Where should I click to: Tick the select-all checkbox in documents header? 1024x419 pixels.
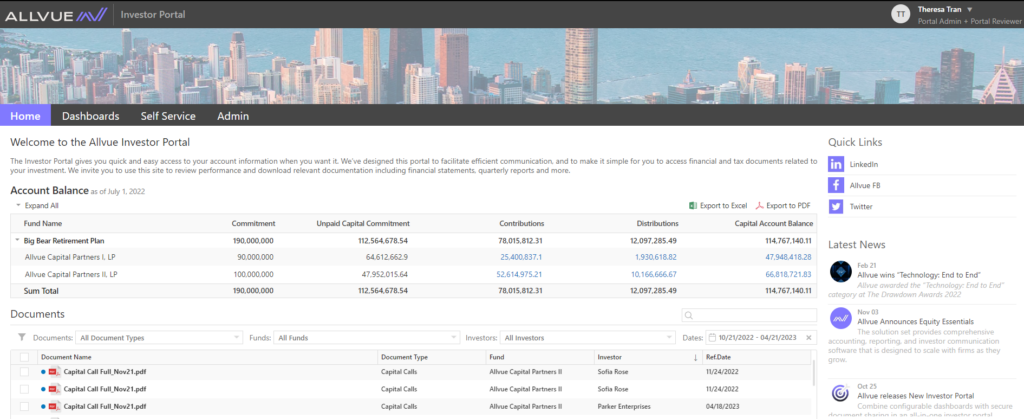[24, 357]
